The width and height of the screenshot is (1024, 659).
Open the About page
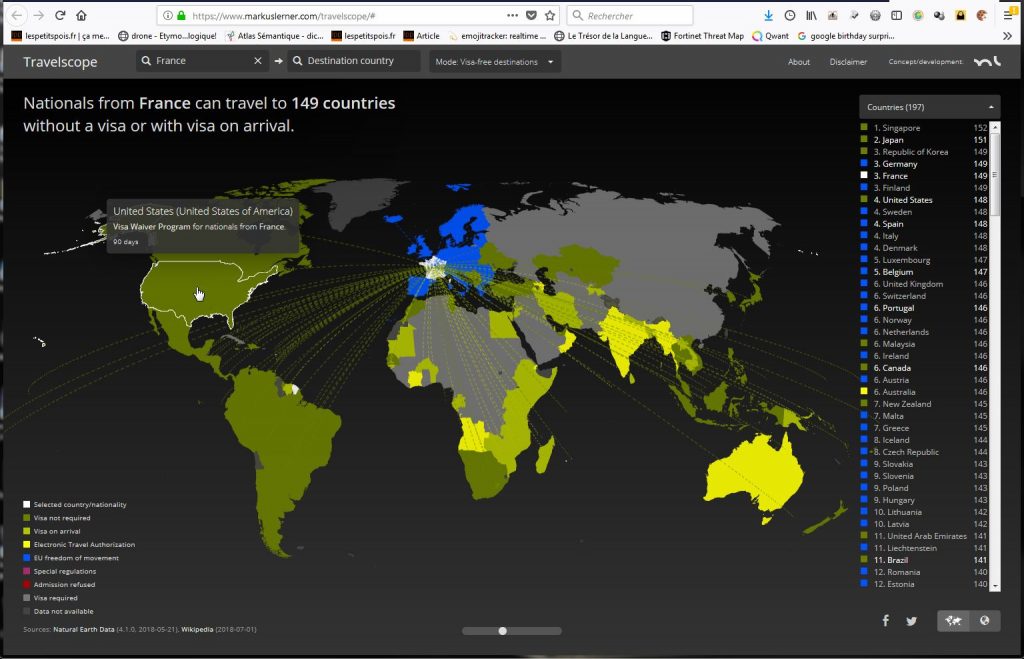click(798, 62)
